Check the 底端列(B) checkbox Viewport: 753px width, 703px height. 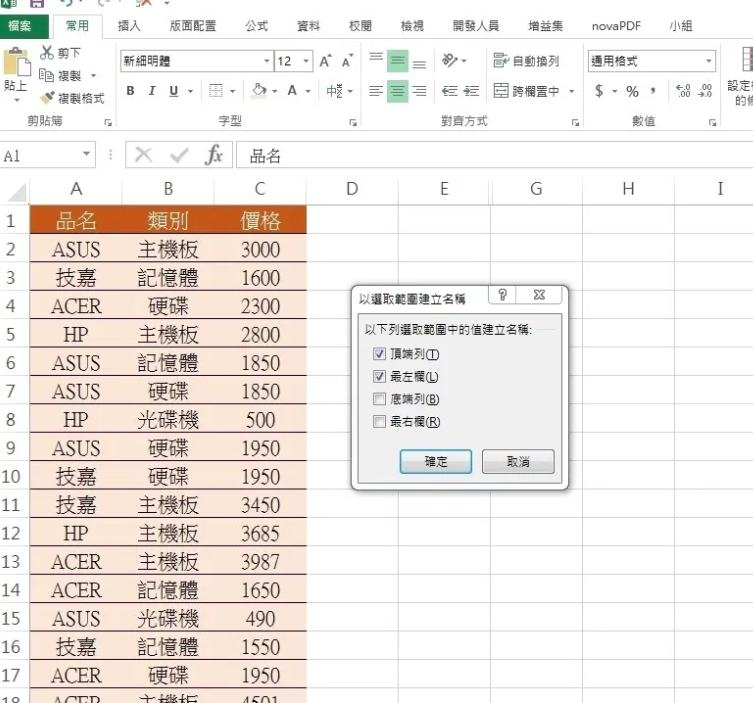pos(379,399)
